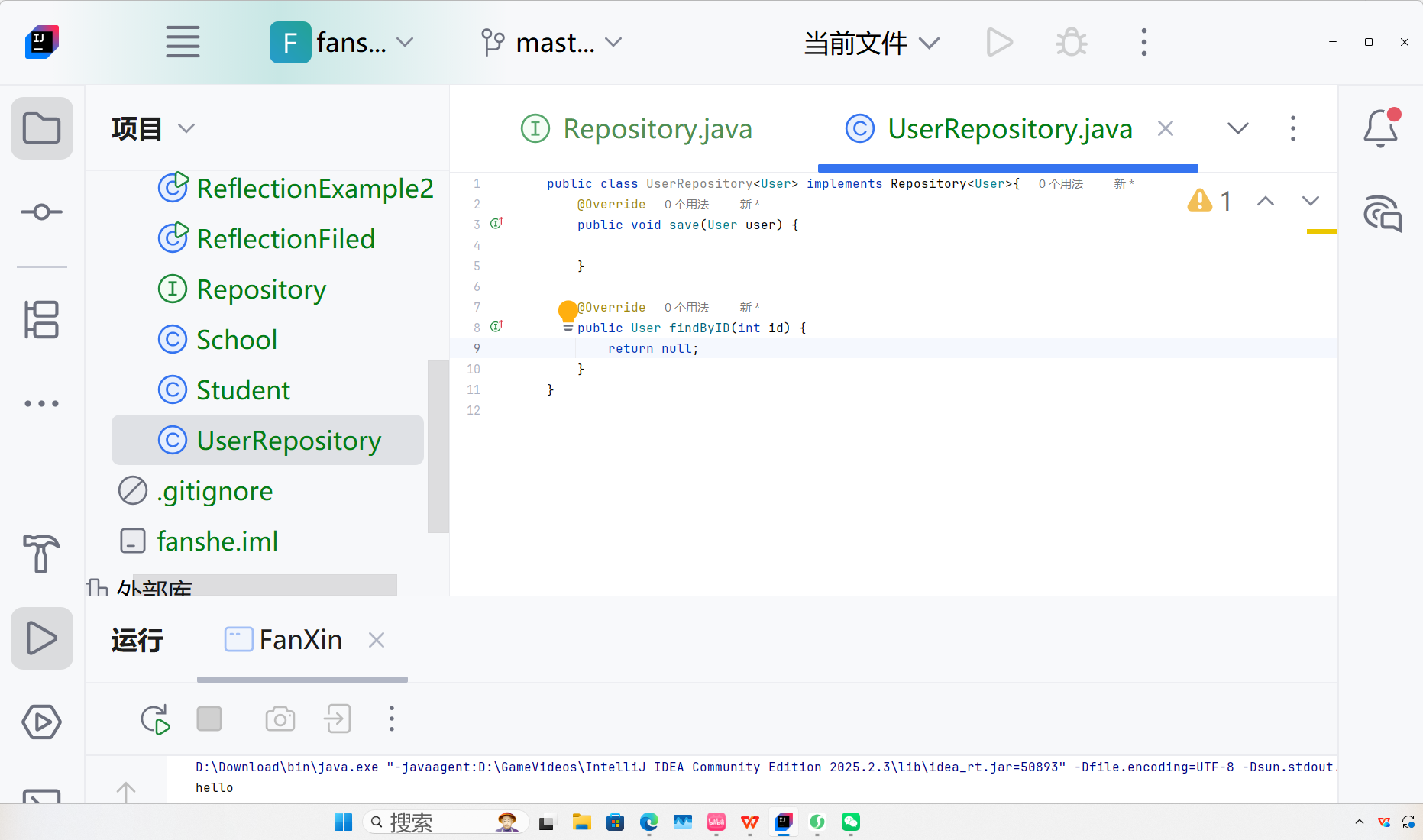
Task: Click the warning count indicator in editor
Action: coord(1210,201)
